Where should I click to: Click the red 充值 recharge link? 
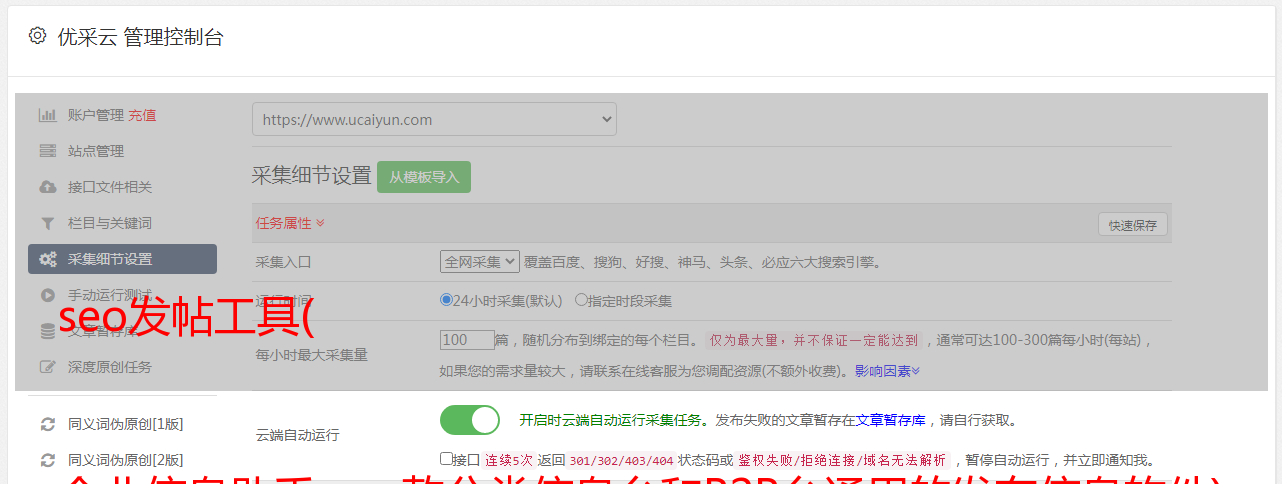142,115
